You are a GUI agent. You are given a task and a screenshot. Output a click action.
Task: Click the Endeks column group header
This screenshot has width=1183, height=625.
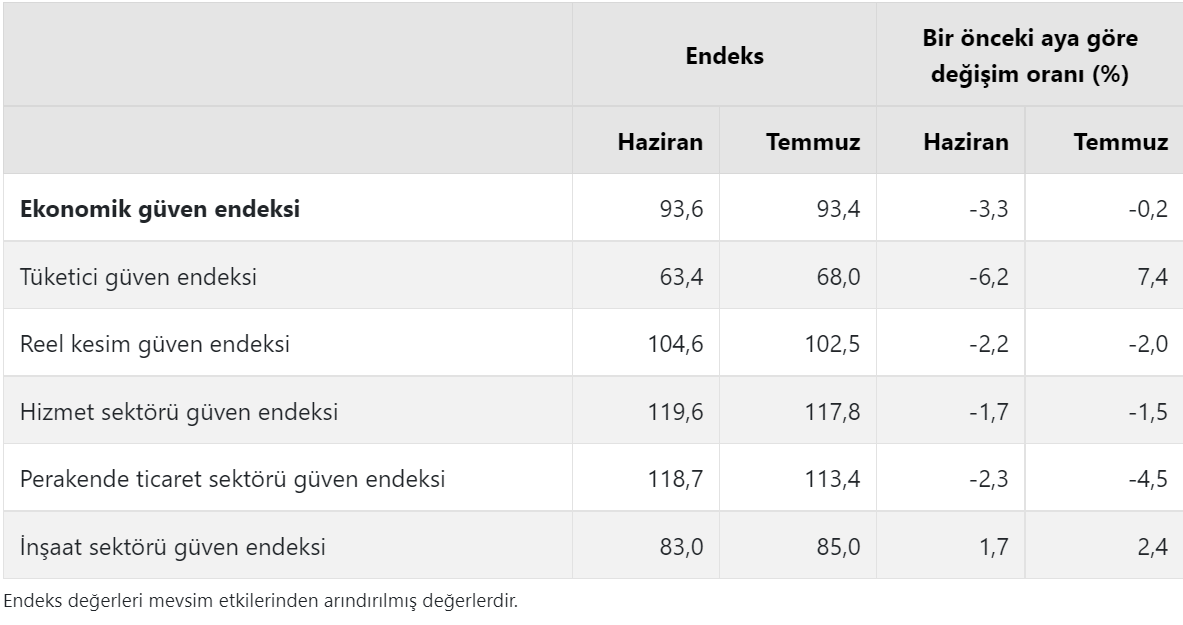pos(724,56)
